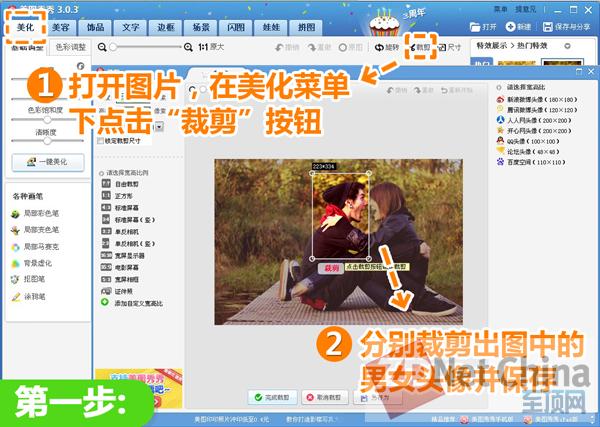Choose the 标准屏幕 landscape ratio option
The height and width of the screenshot is (427, 600).
coord(120,208)
